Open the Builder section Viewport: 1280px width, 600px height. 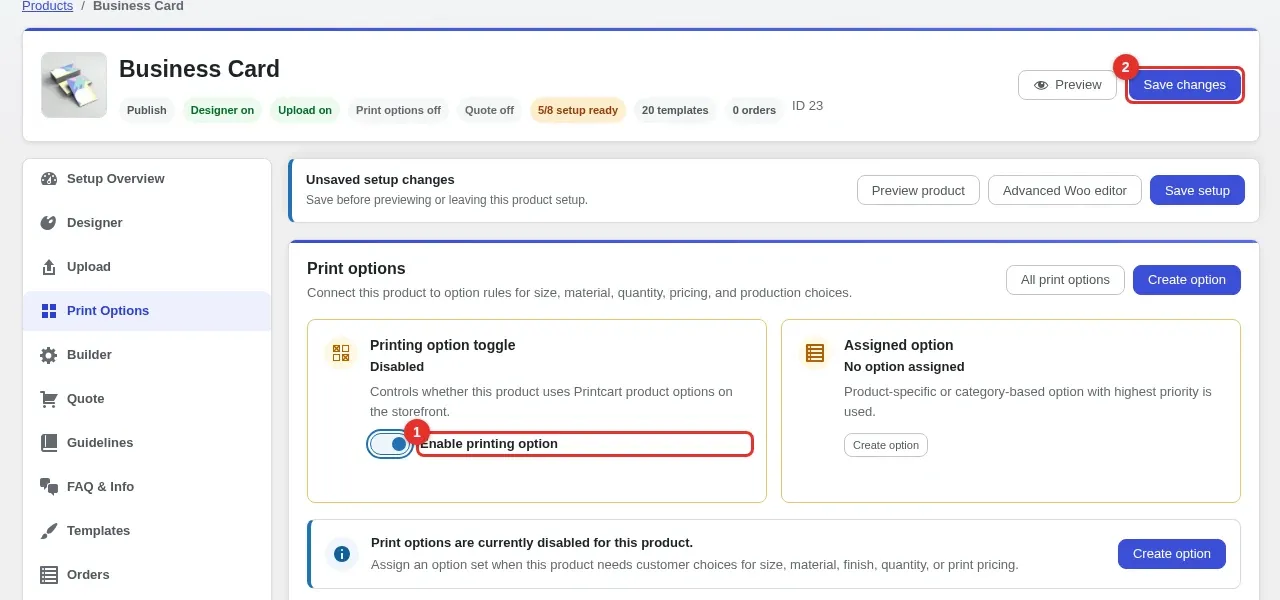146,355
